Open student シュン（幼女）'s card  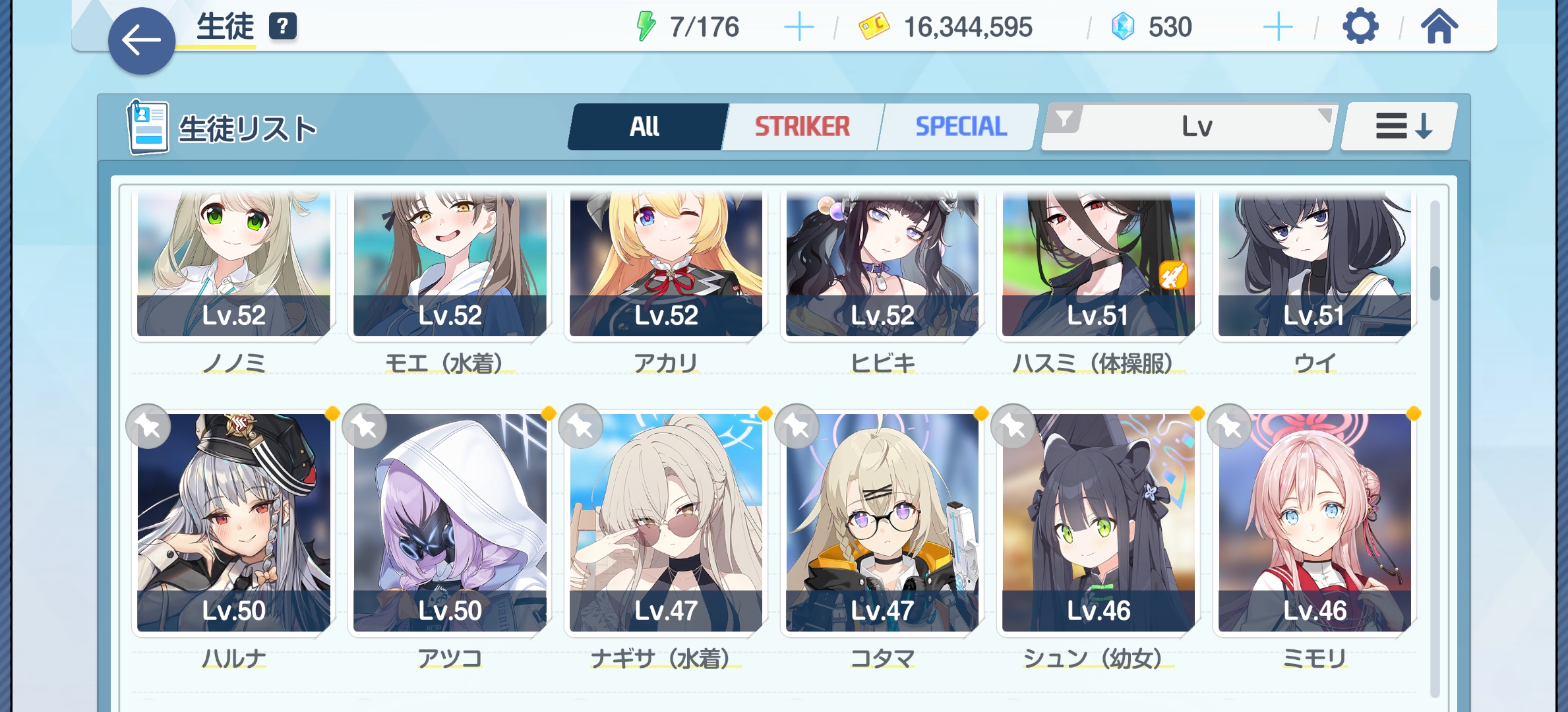coord(1099,522)
